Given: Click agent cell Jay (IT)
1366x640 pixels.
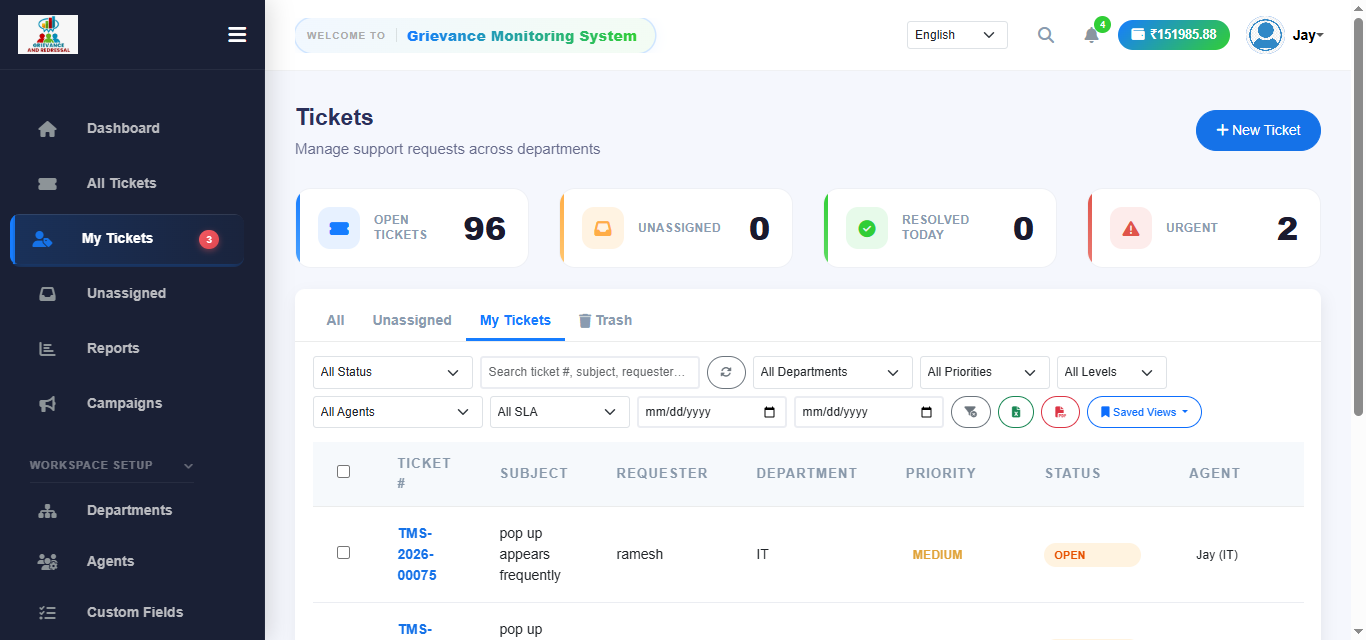Looking at the screenshot, I should pos(1216,555).
